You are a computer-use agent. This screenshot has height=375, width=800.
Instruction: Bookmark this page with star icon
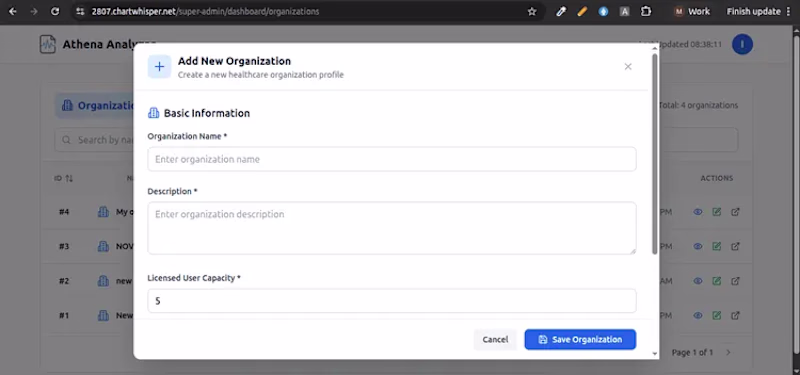[x=532, y=11]
